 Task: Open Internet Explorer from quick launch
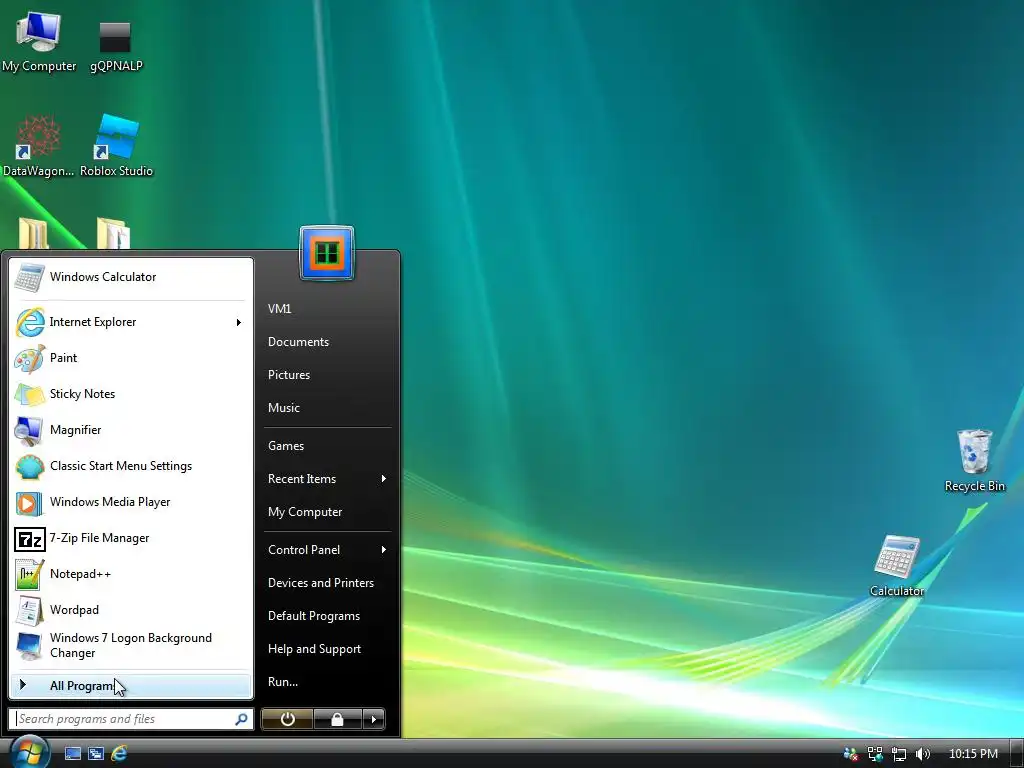[x=120, y=754]
